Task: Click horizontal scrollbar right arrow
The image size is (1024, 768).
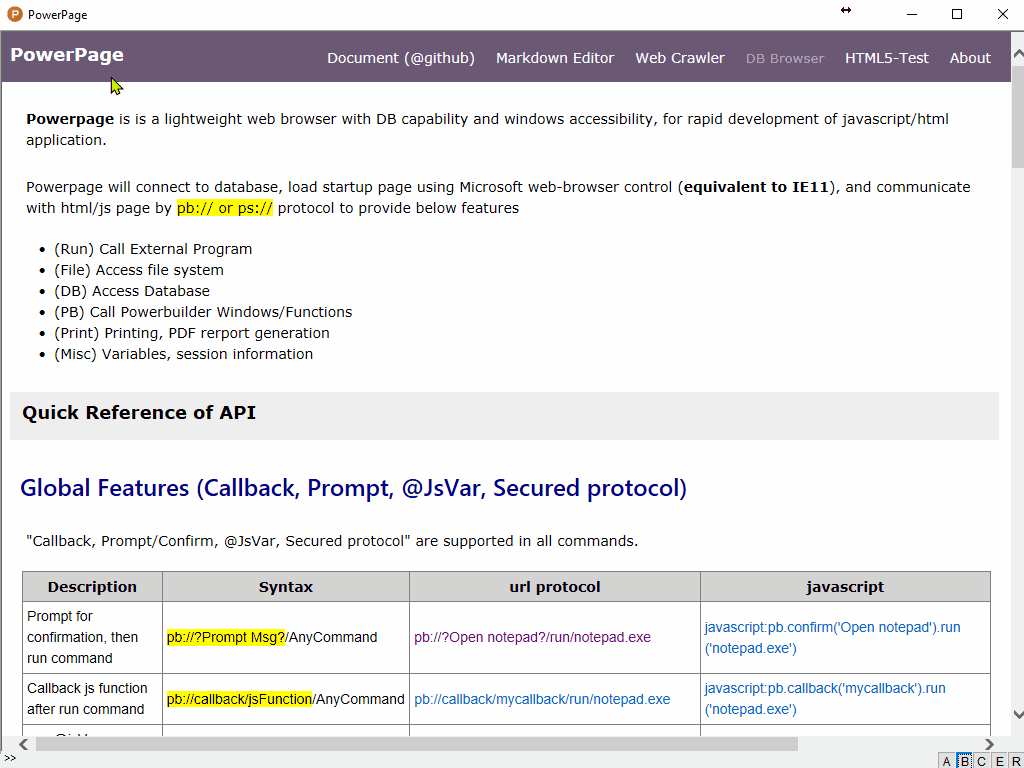Action: 989,744
